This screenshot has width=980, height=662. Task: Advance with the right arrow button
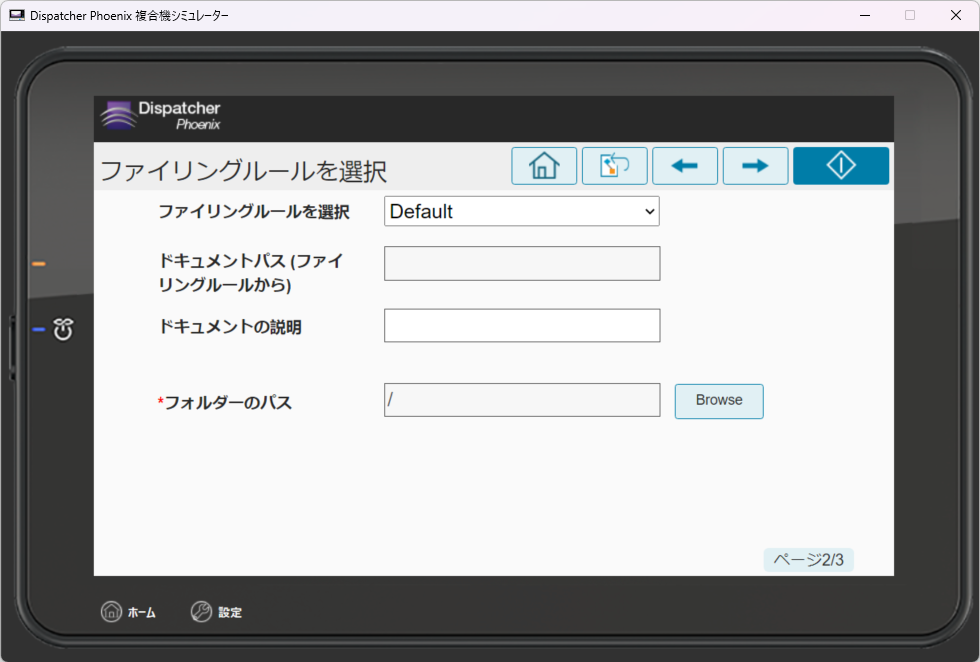coord(755,166)
